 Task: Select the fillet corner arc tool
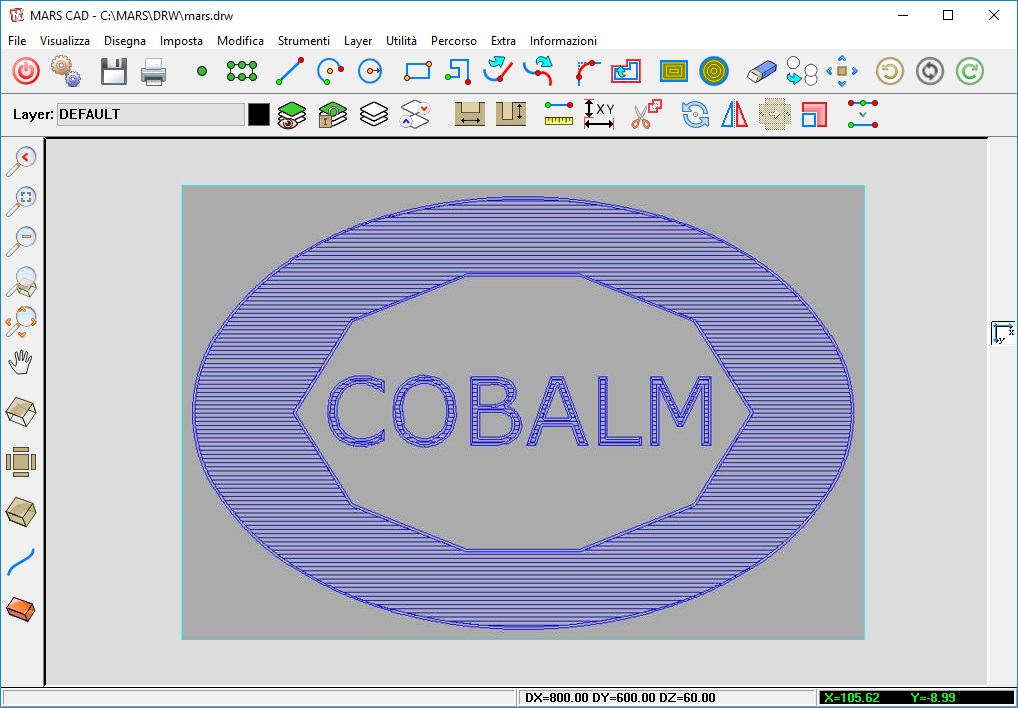[x=588, y=71]
